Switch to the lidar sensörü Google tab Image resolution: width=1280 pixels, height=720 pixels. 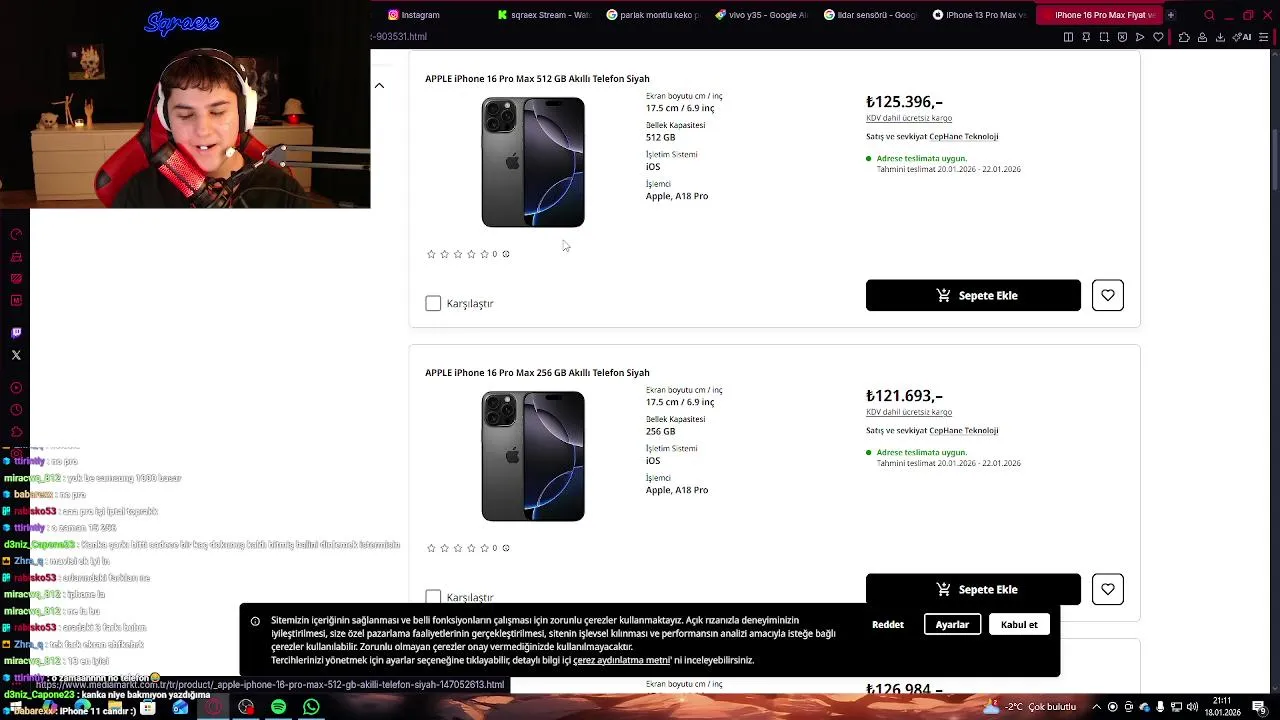tap(871, 15)
